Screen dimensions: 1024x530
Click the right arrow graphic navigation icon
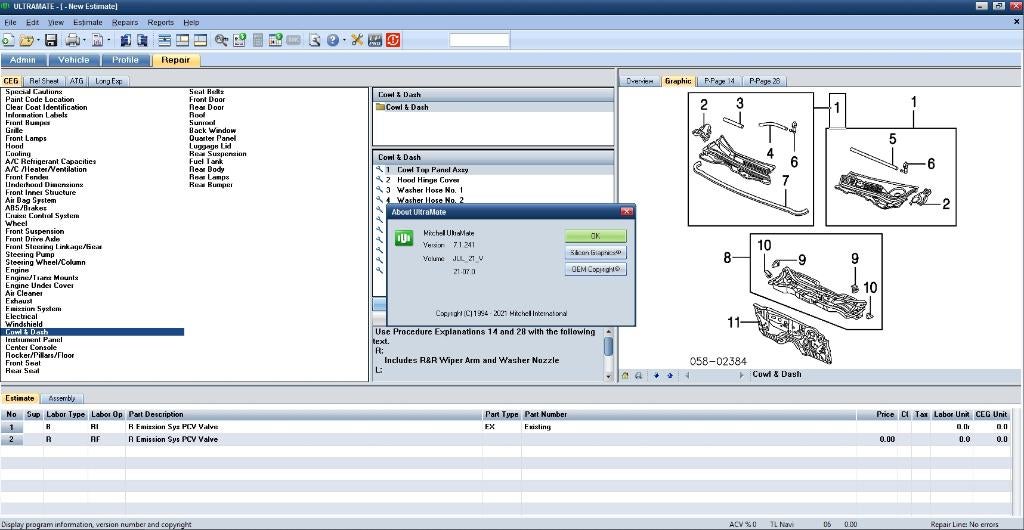pos(741,375)
